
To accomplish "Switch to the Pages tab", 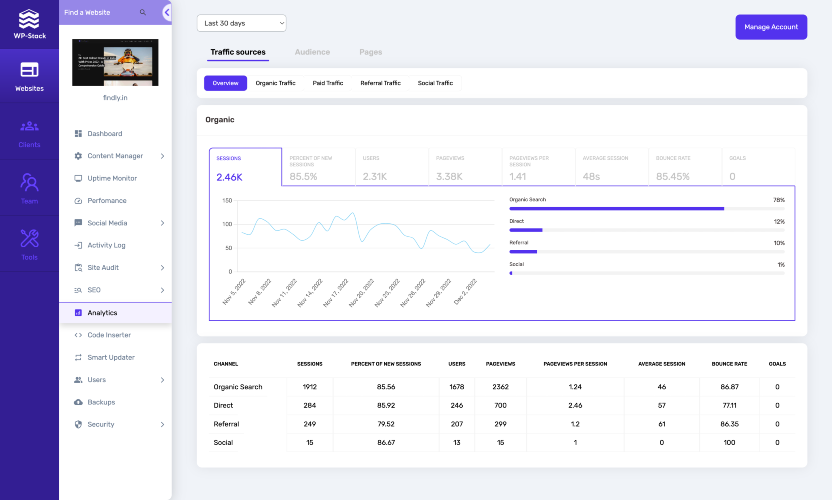I will tap(370, 52).
